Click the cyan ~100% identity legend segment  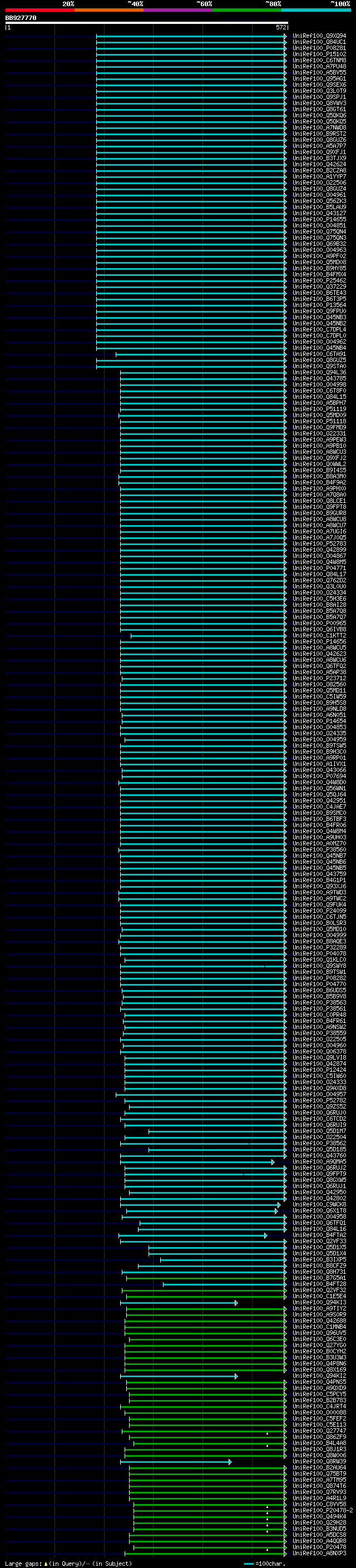pyautogui.click(x=316, y=10)
